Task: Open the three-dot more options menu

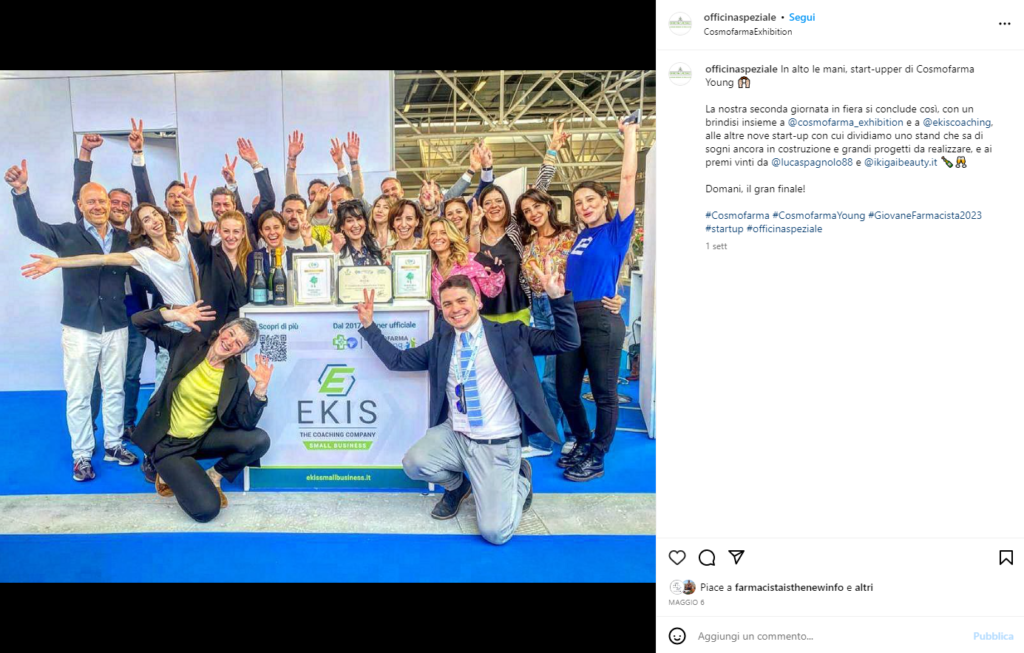Action: (1004, 24)
